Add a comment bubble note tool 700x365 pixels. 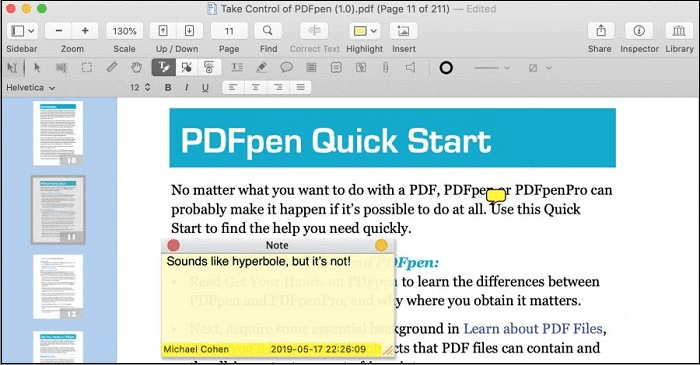286,68
